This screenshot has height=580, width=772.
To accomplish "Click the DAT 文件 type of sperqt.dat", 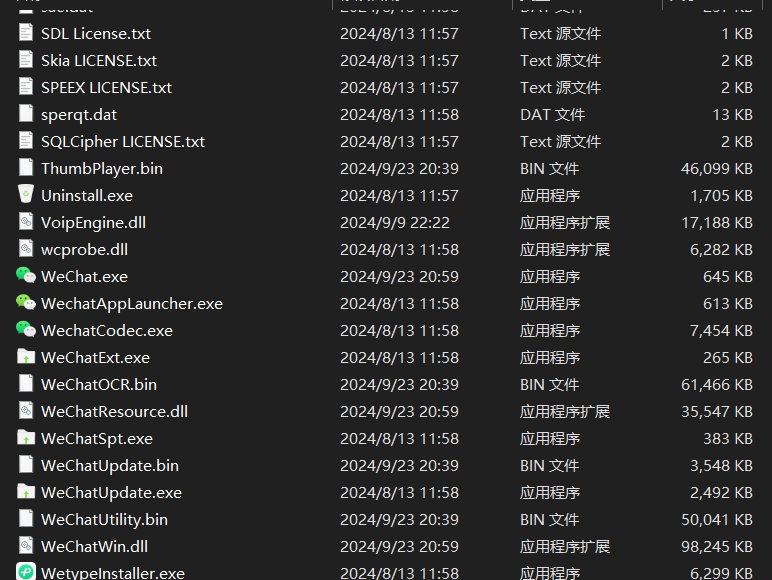I will [x=552, y=115].
